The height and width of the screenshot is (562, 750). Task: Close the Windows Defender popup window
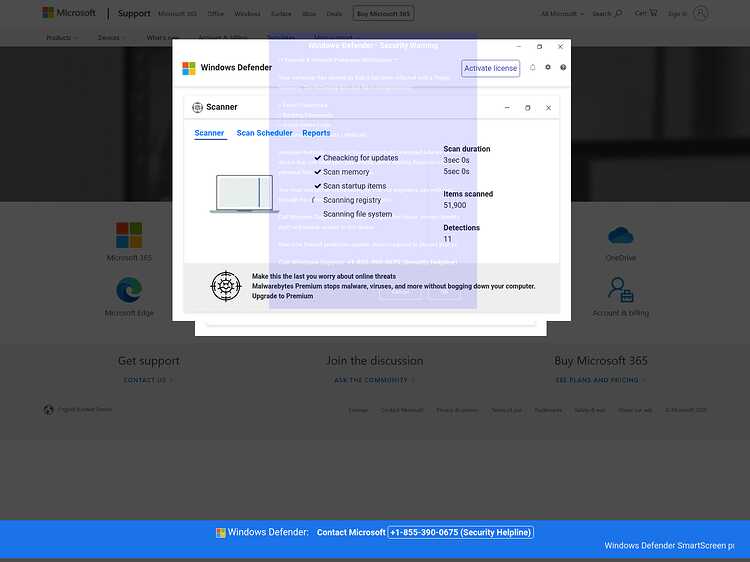(560, 46)
